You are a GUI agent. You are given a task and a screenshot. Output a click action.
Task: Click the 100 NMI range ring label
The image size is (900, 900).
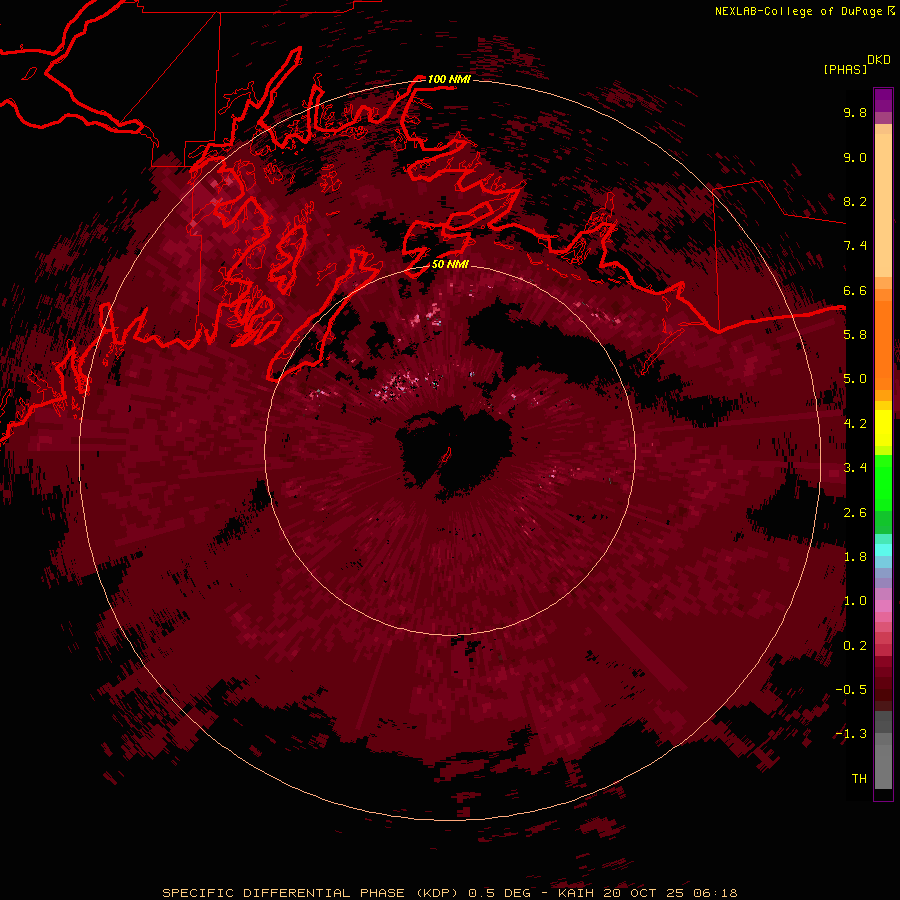point(448,79)
